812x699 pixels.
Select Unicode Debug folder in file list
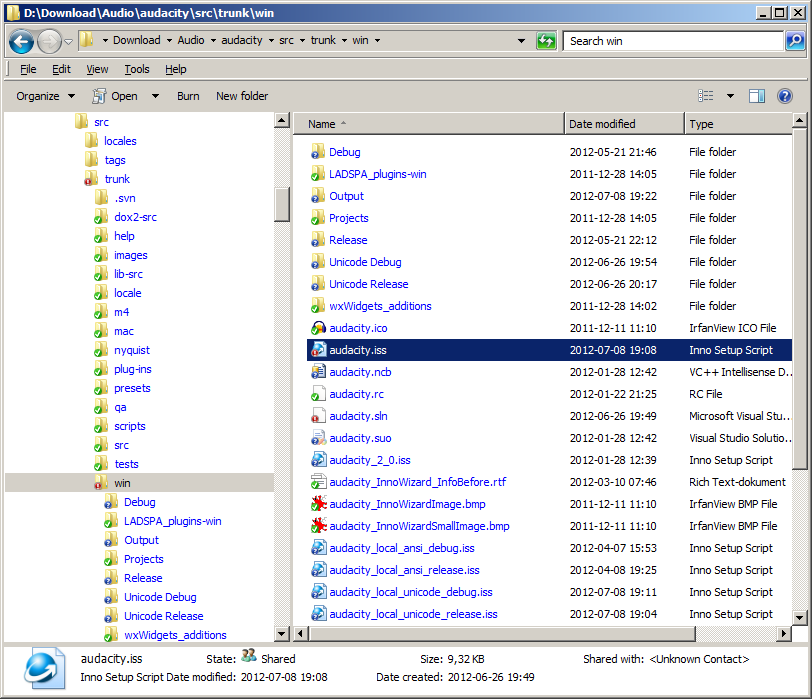click(x=365, y=262)
